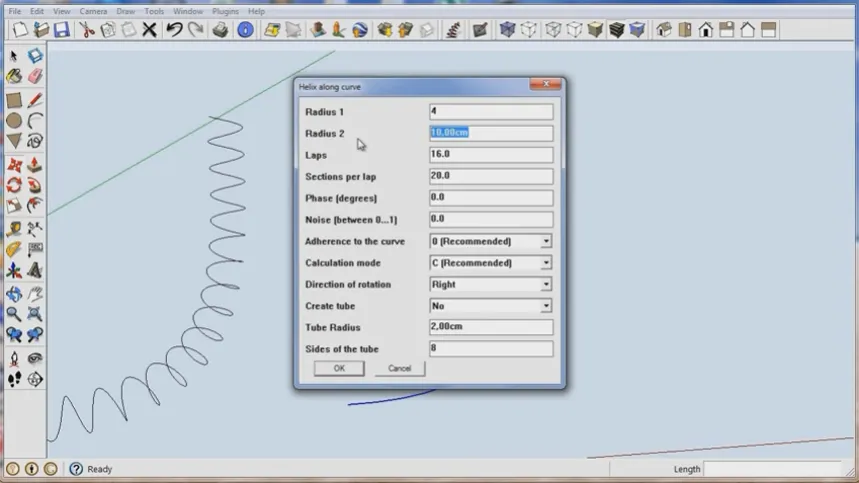Select the Text label tool

point(35,250)
